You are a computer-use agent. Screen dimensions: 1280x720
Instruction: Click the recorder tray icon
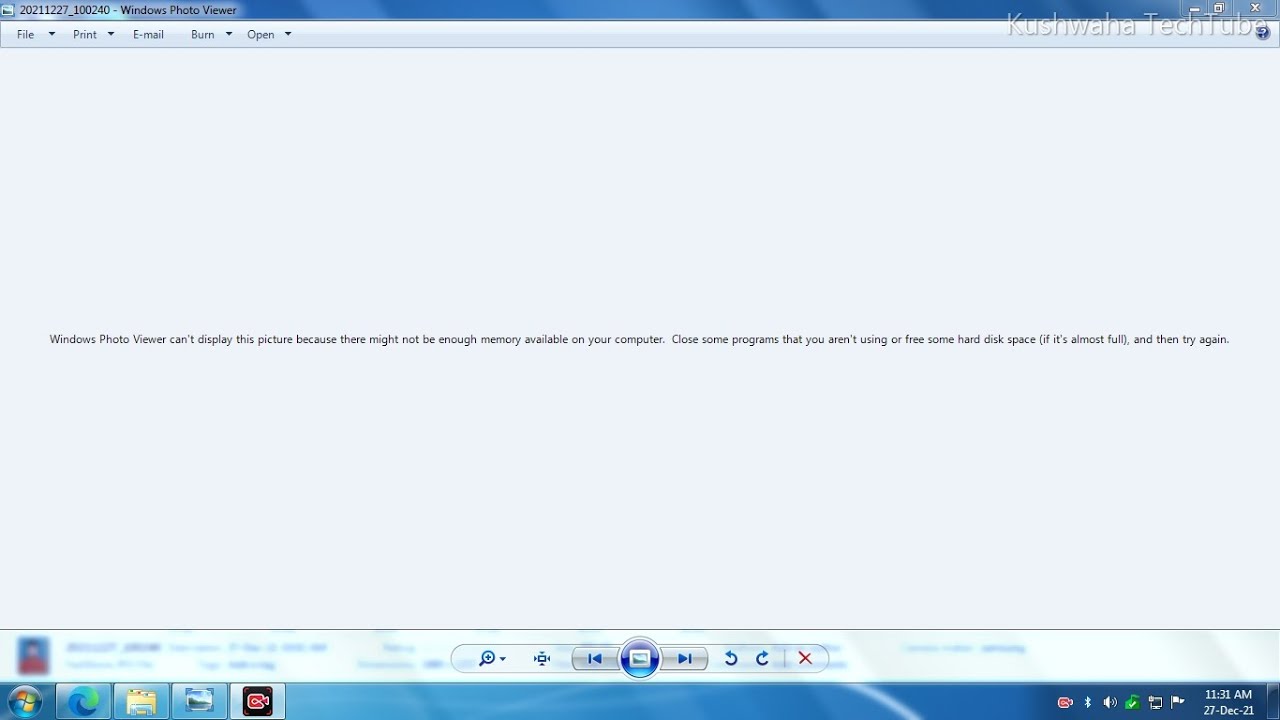pos(1065,702)
